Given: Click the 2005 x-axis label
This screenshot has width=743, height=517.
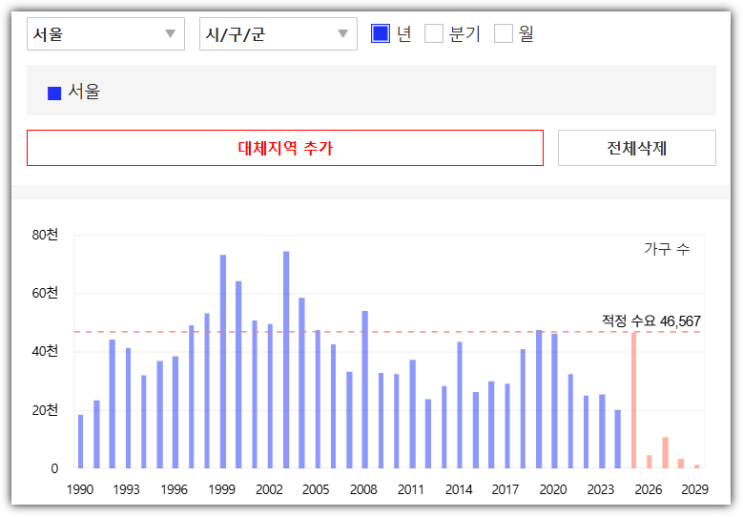Looking at the screenshot, I should 316,490.
